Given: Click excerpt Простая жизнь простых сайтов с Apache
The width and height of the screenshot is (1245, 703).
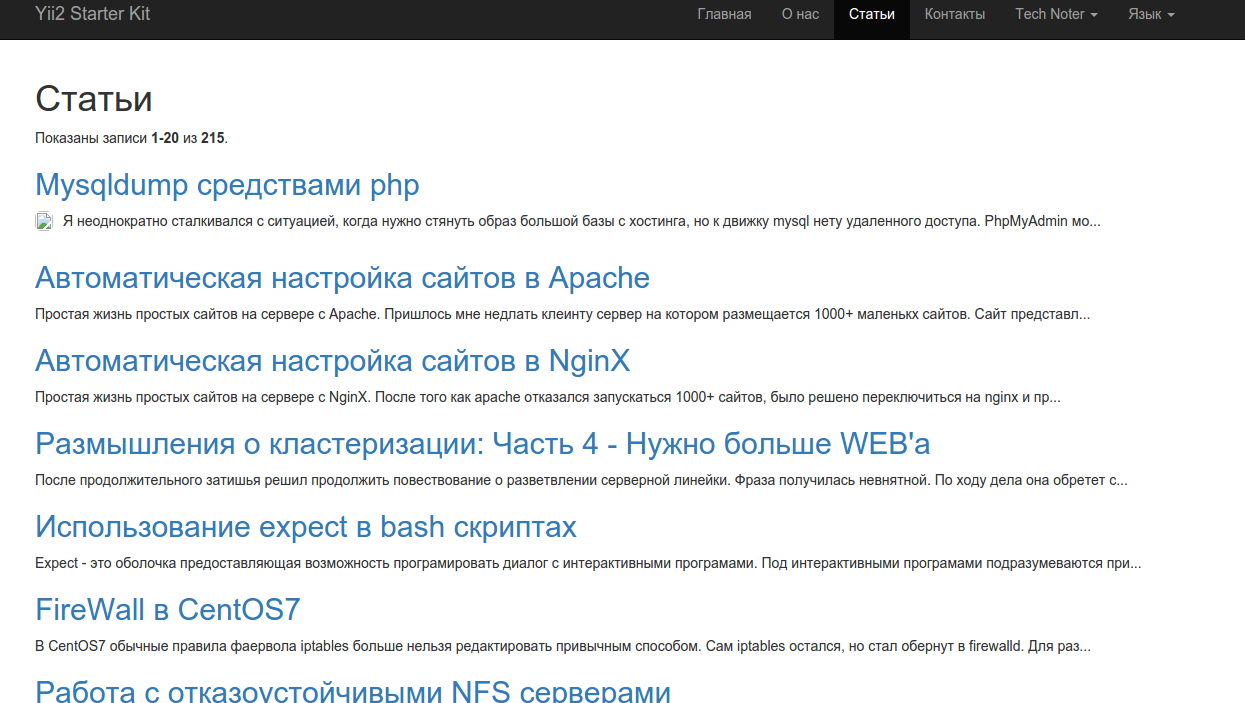Looking at the screenshot, I should [x=563, y=314].
